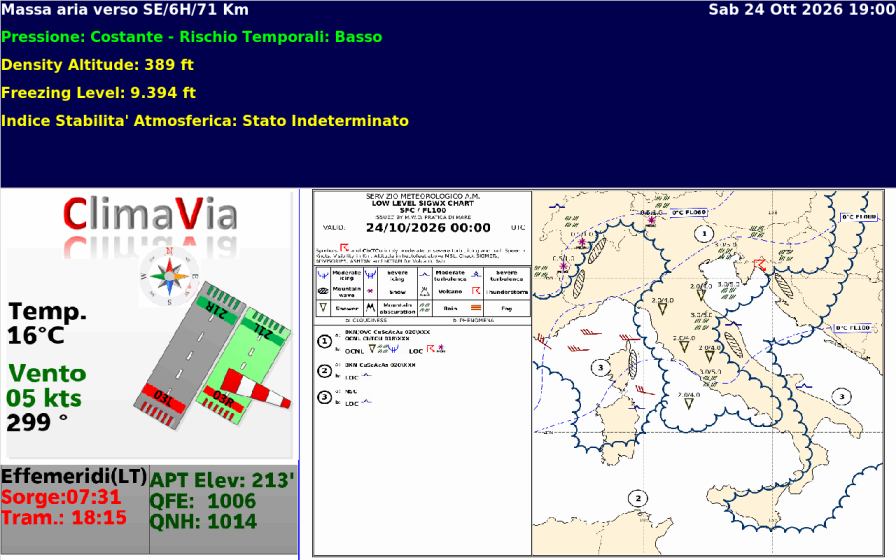The height and width of the screenshot is (560, 896).
Task: Click the 0°C FL060 map label
Action: click(689, 212)
